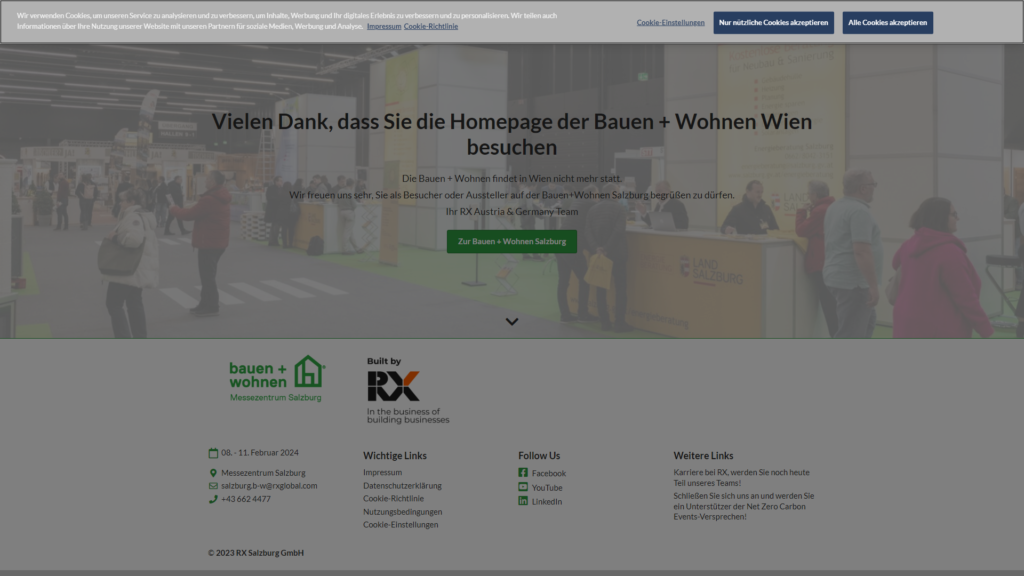Click the RX Built by logo
Viewport: 1024px width, 576px height.
coord(408,391)
